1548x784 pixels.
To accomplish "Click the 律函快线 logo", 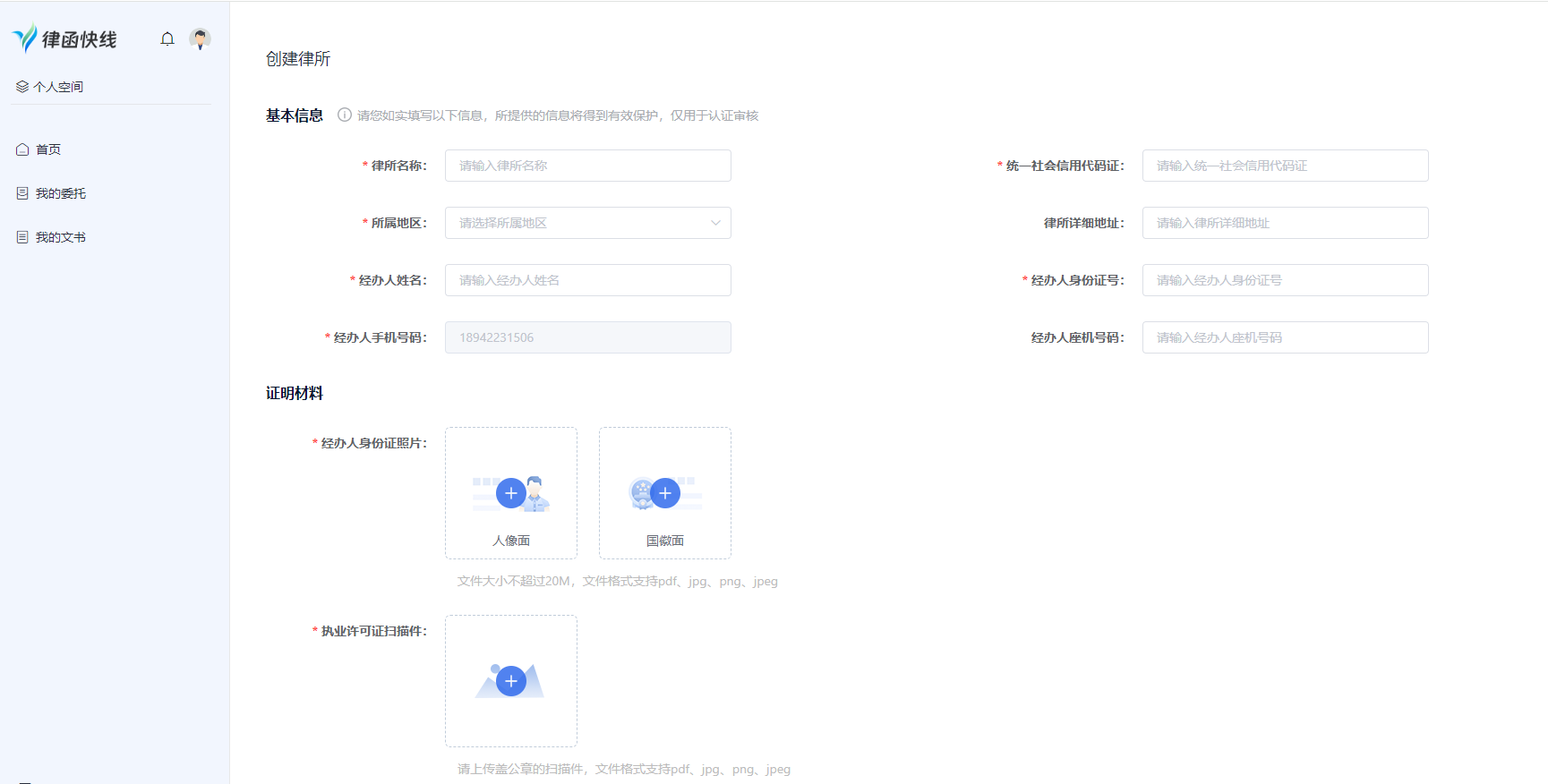I will click(64, 38).
